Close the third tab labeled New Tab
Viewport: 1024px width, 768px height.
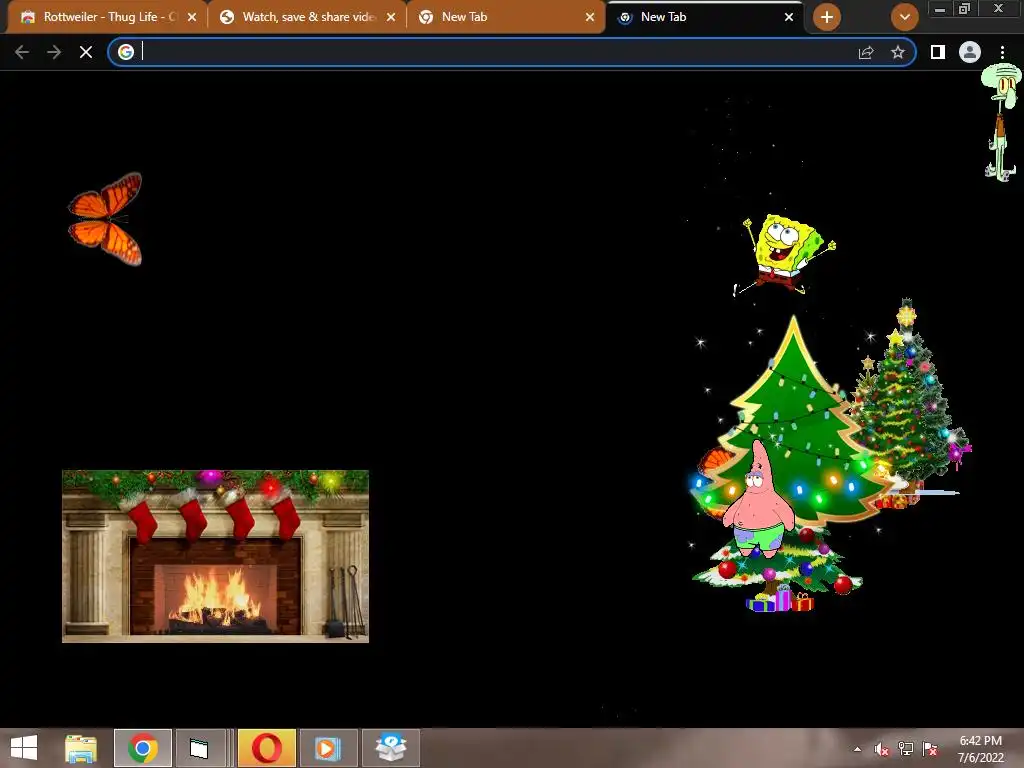(590, 17)
